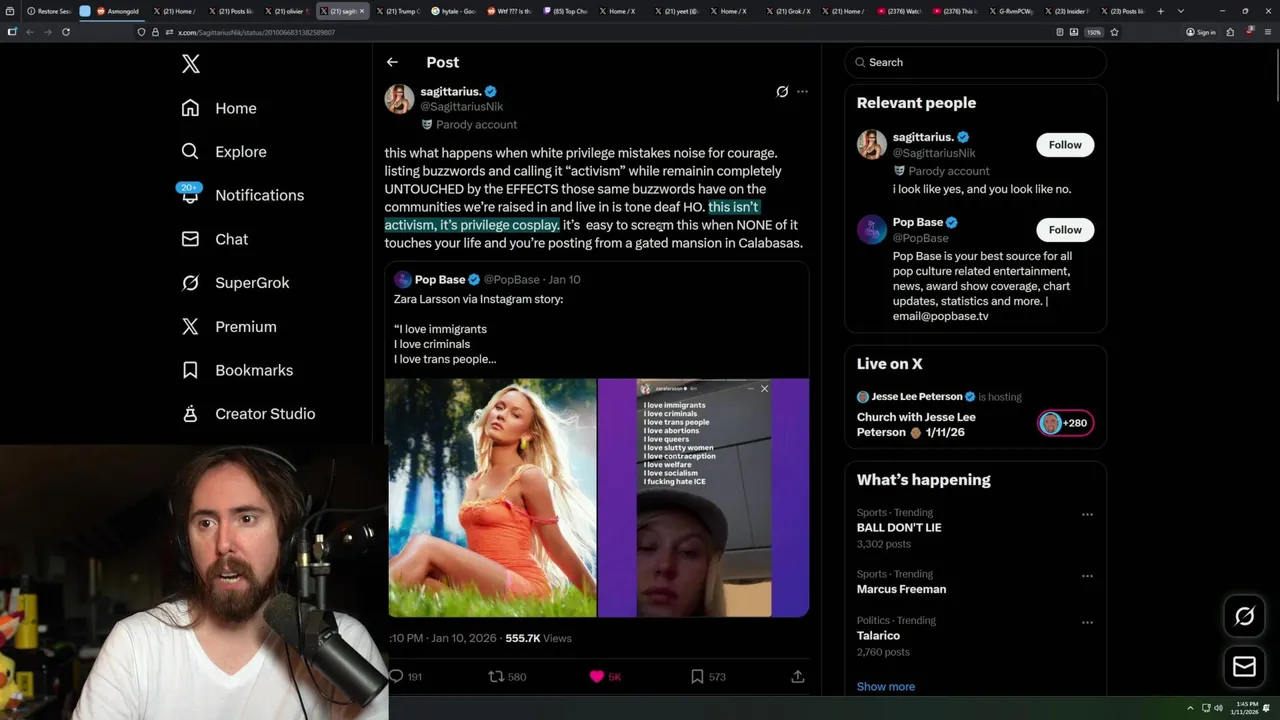Click the 150% zoom indicator
Screen dimensions: 1280x720
[1094, 32]
